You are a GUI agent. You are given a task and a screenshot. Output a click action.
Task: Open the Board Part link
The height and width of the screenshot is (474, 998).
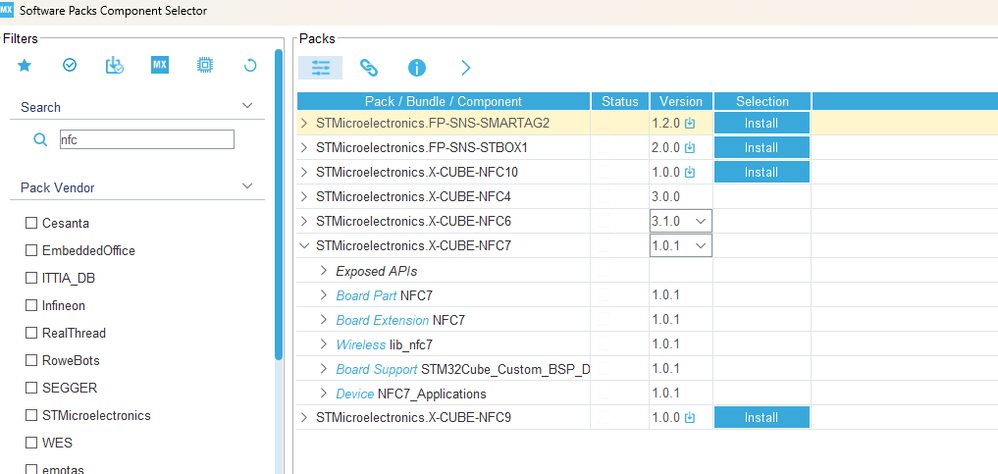367,295
